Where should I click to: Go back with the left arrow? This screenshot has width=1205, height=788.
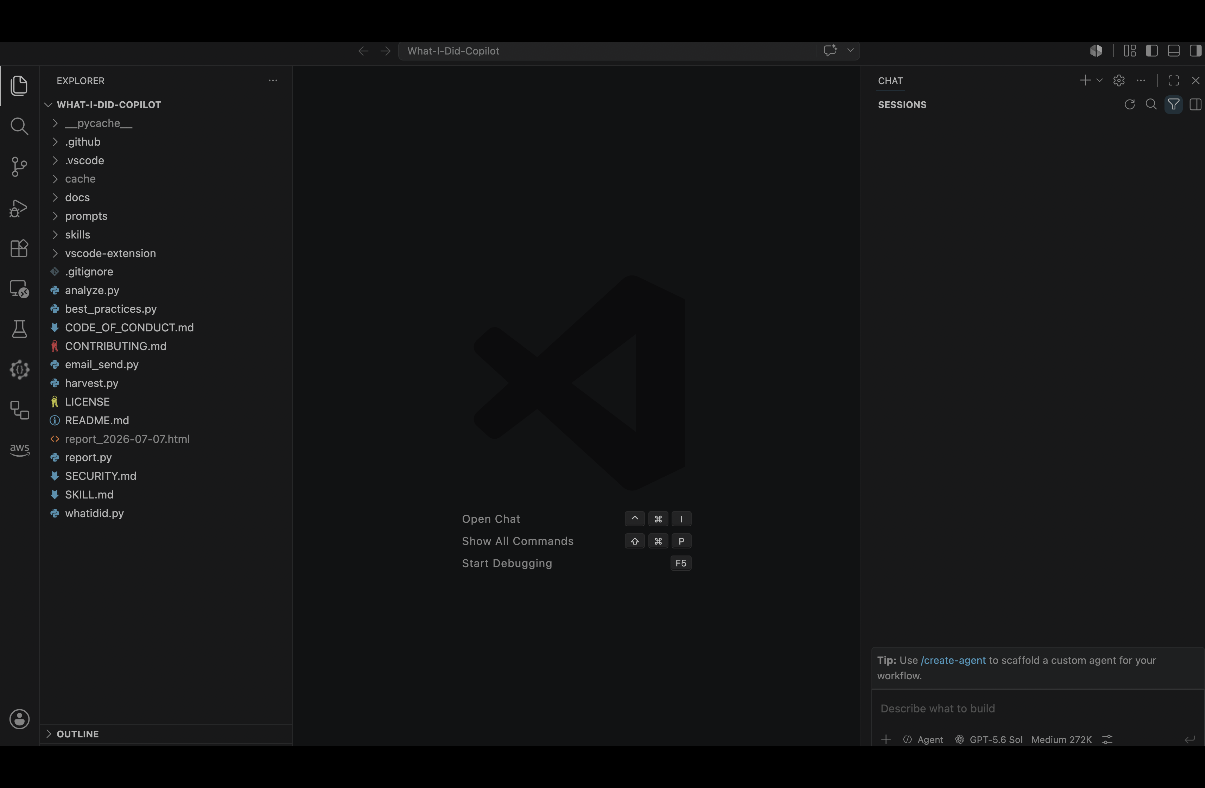pos(363,51)
